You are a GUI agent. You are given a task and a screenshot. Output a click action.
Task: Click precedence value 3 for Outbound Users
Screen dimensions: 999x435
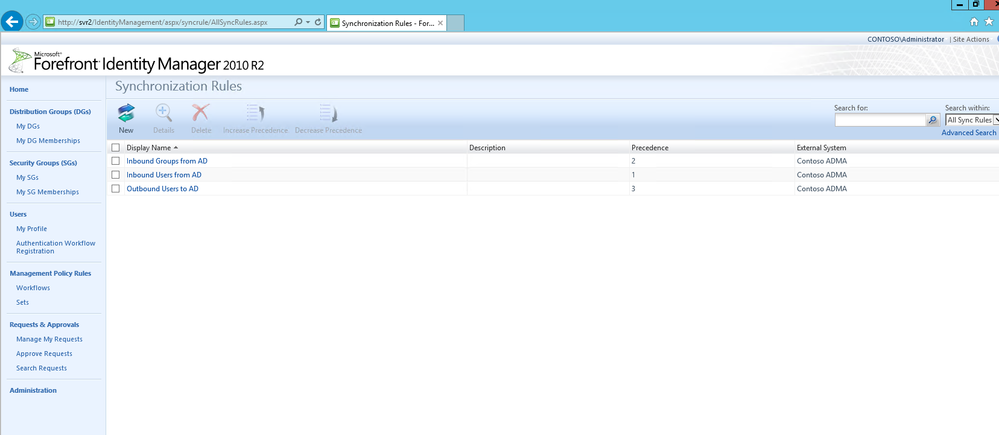pyautogui.click(x=633, y=189)
